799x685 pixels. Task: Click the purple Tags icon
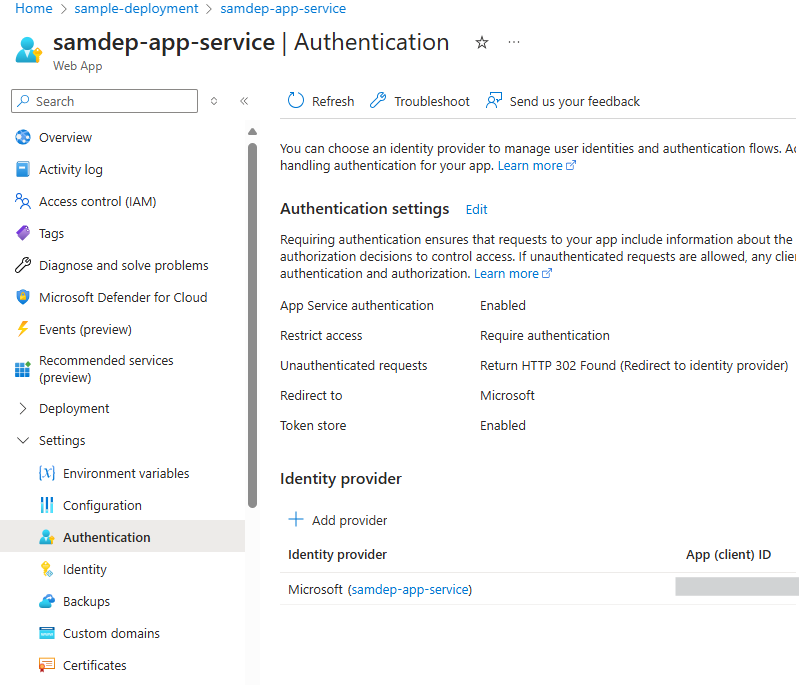23,233
